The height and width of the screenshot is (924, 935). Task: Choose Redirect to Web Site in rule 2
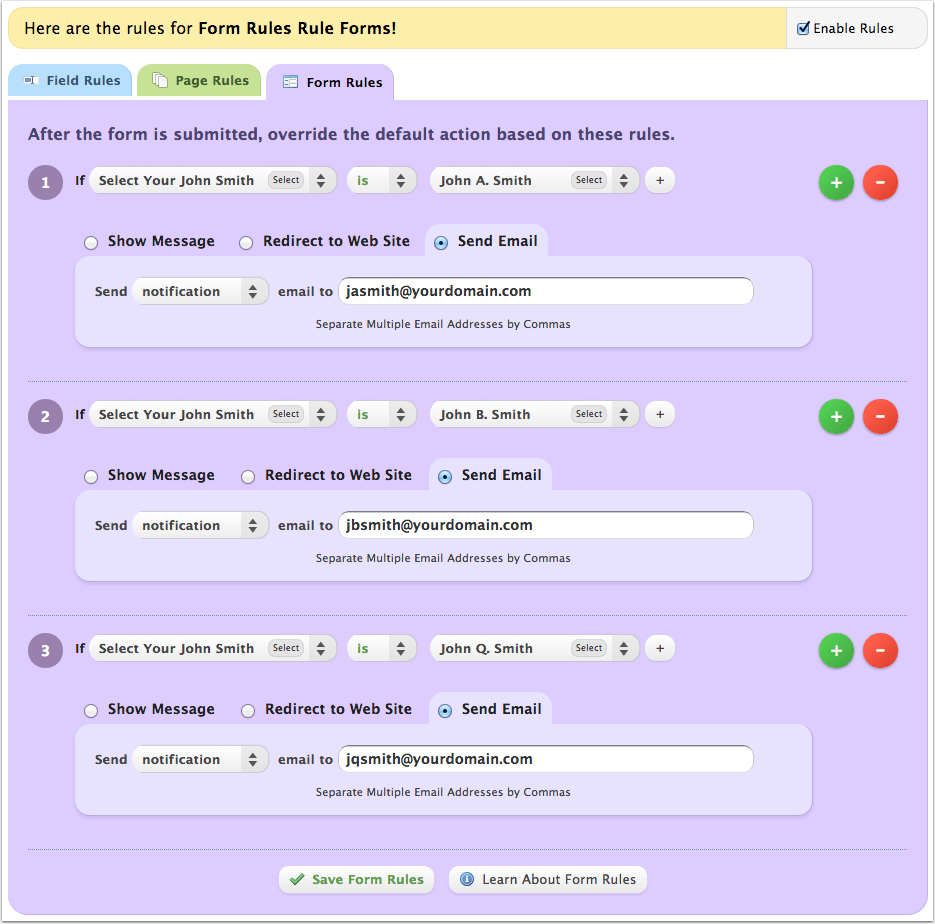click(x=248, y=476)
